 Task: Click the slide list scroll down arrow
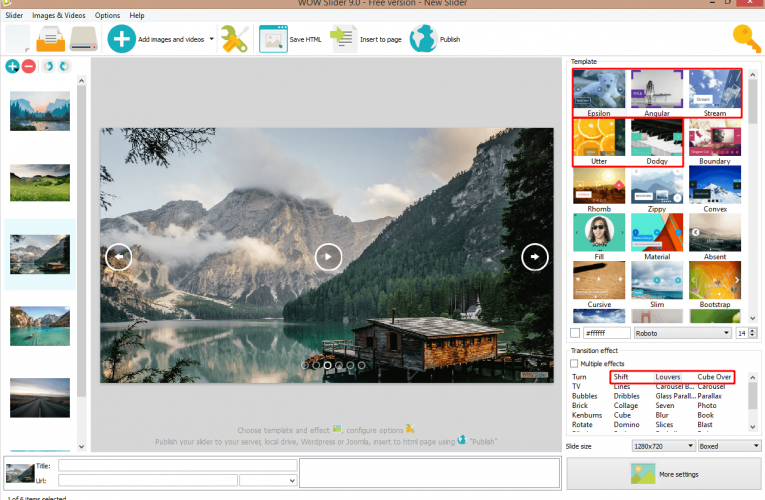coord(81,446)
